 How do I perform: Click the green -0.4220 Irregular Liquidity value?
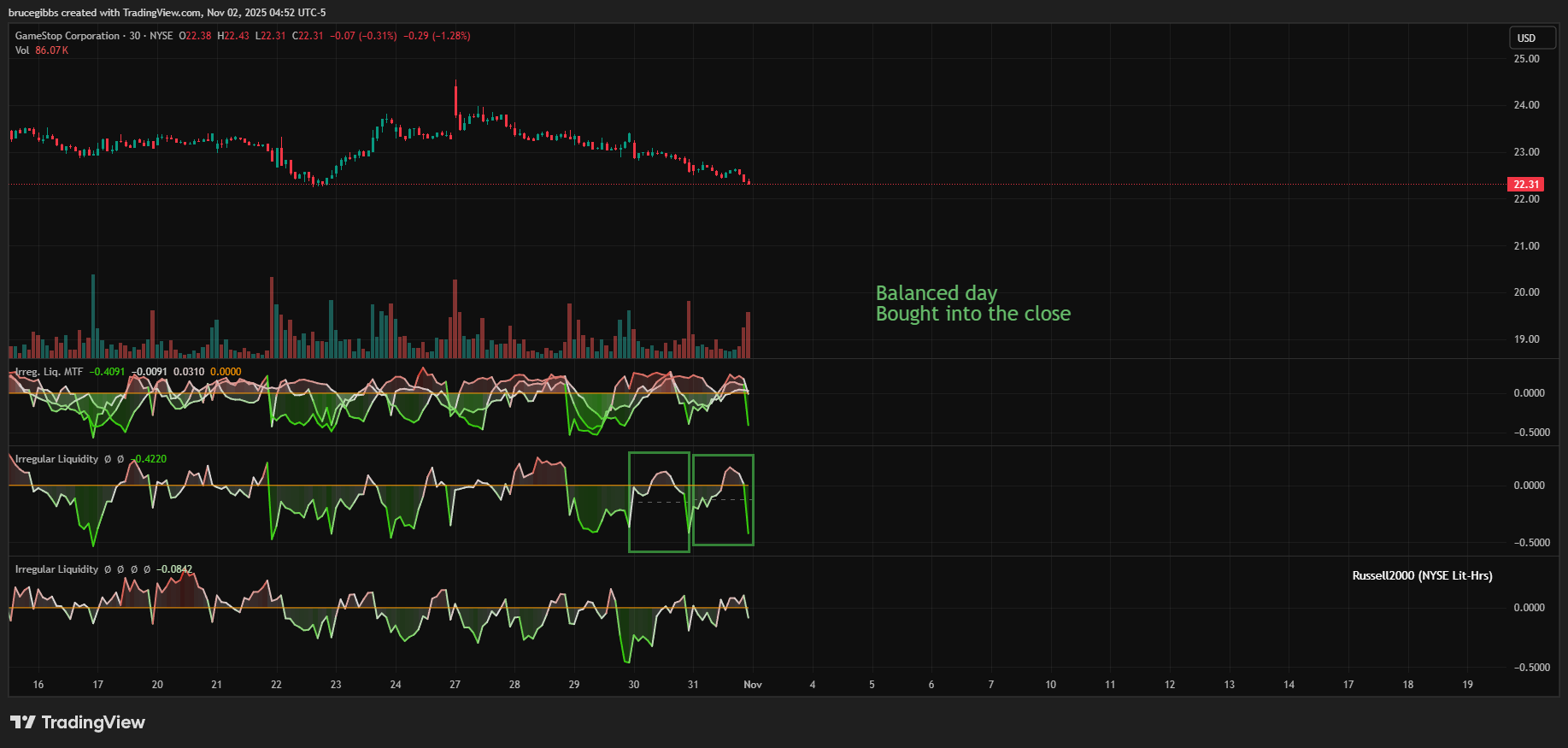tap(150, 459)
